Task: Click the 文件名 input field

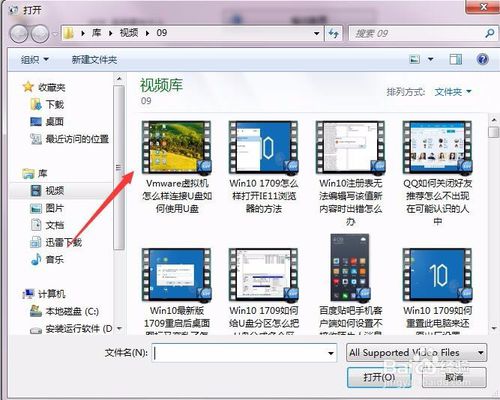Action: 244,353
